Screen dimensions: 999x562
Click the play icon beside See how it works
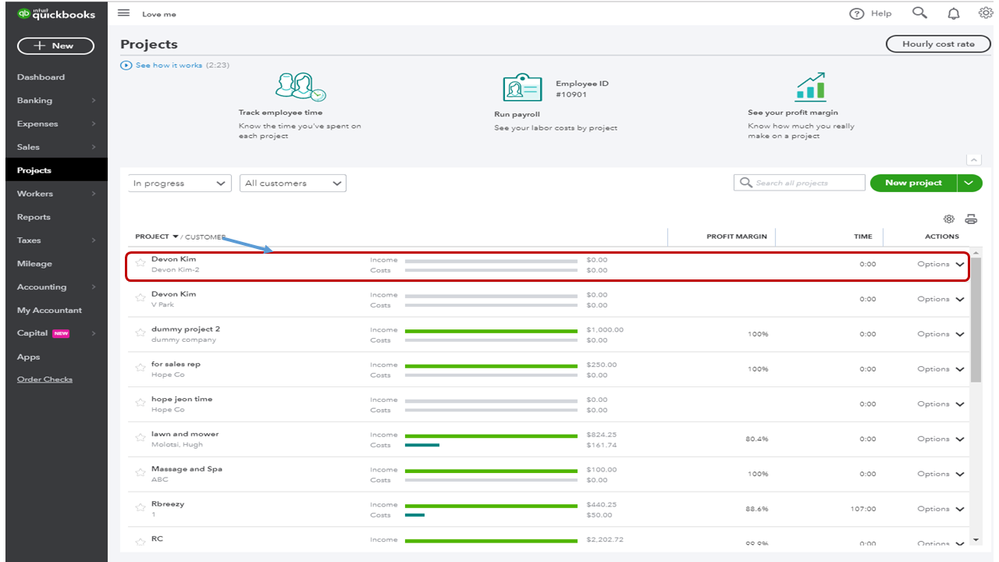click(126, 65)
